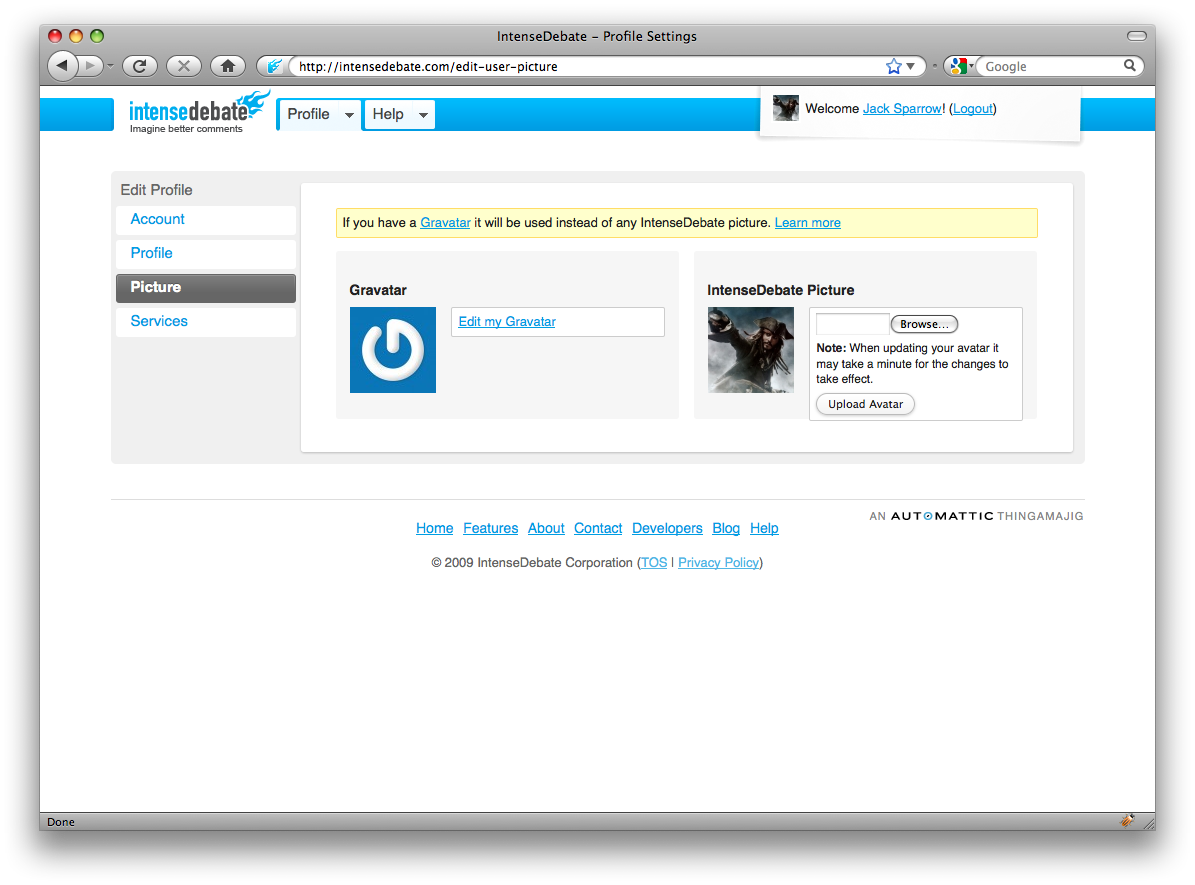Click the blue Gravatar power icon image
The width and height of the screenshot is (1195, 885).
[x=393, y=350]
